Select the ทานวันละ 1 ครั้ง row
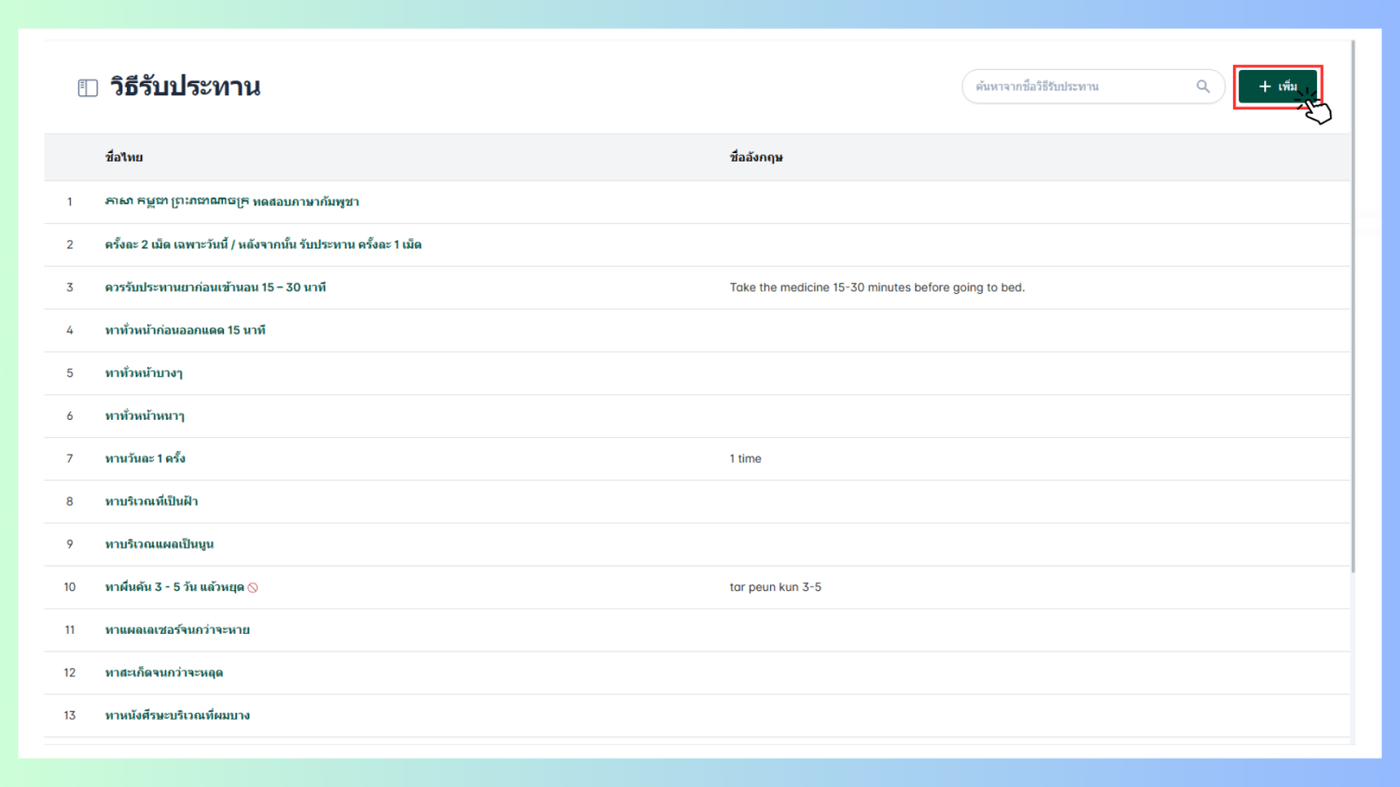 tap(697, 459)
